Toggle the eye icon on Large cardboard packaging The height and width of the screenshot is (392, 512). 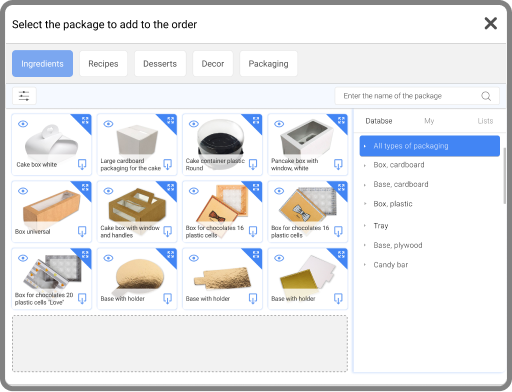108,124
